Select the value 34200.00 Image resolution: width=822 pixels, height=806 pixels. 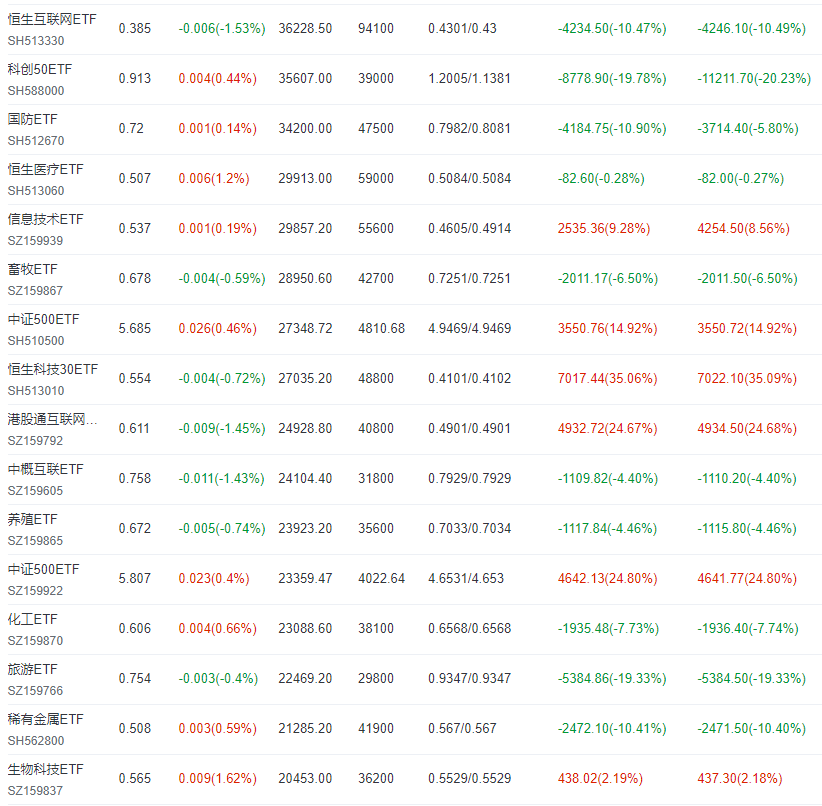point(305,128)
